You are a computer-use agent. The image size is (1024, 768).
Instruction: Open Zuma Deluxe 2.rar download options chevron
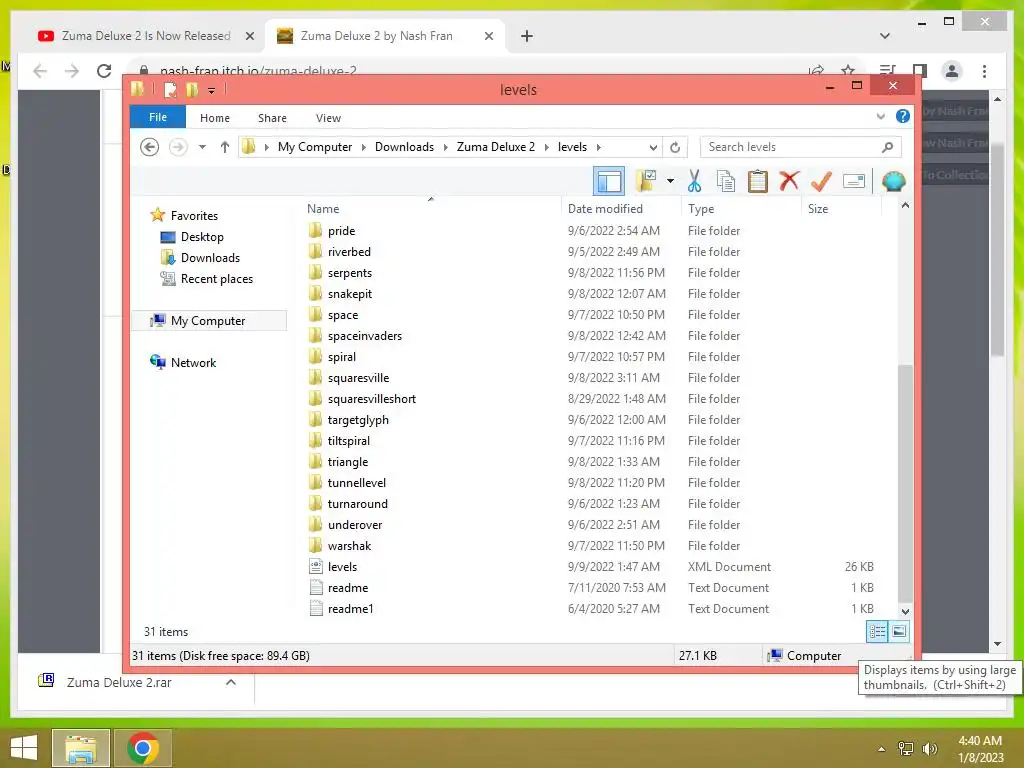tap(231, 682)
